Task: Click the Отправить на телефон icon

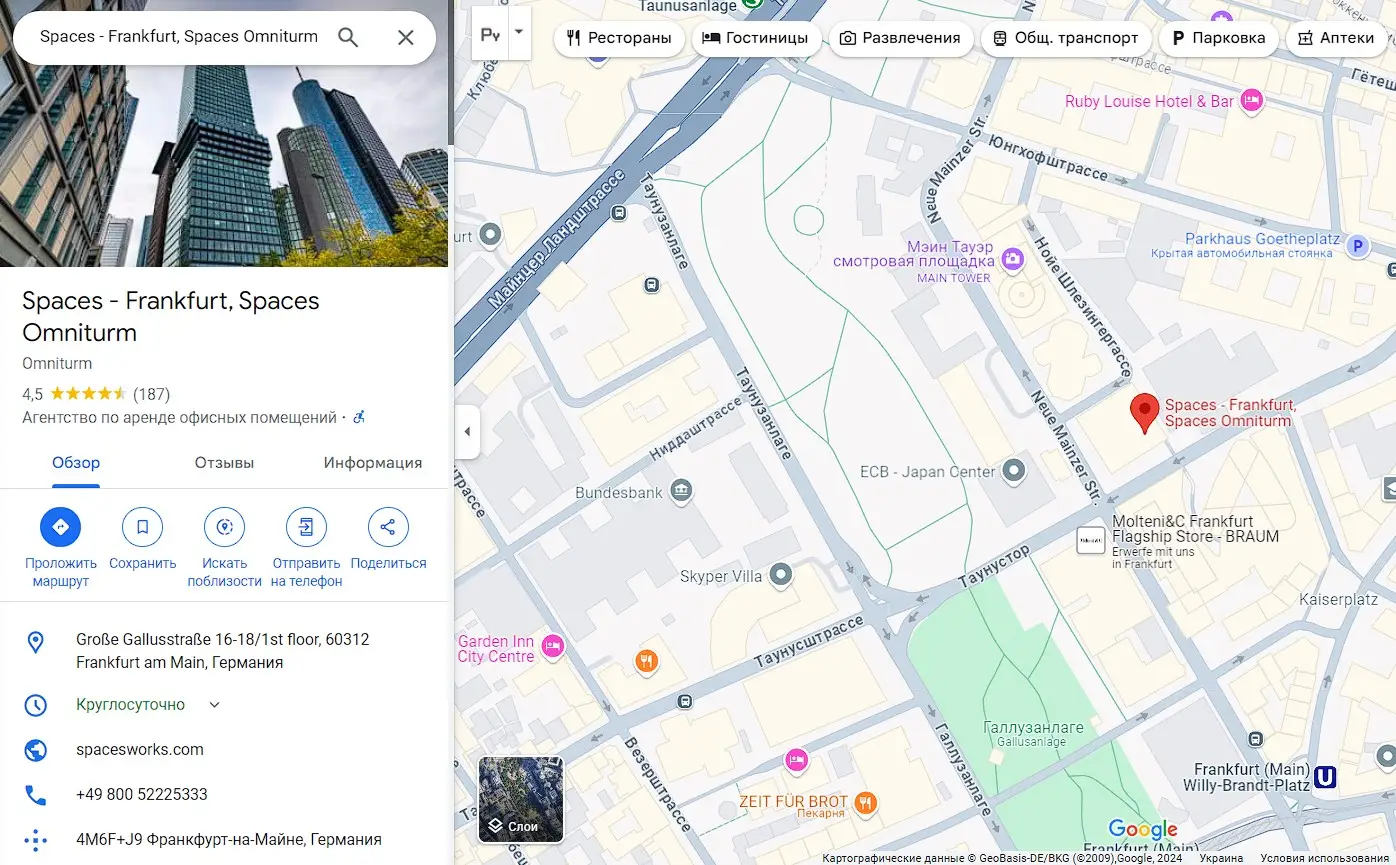Action: click(x=306, y=527)
